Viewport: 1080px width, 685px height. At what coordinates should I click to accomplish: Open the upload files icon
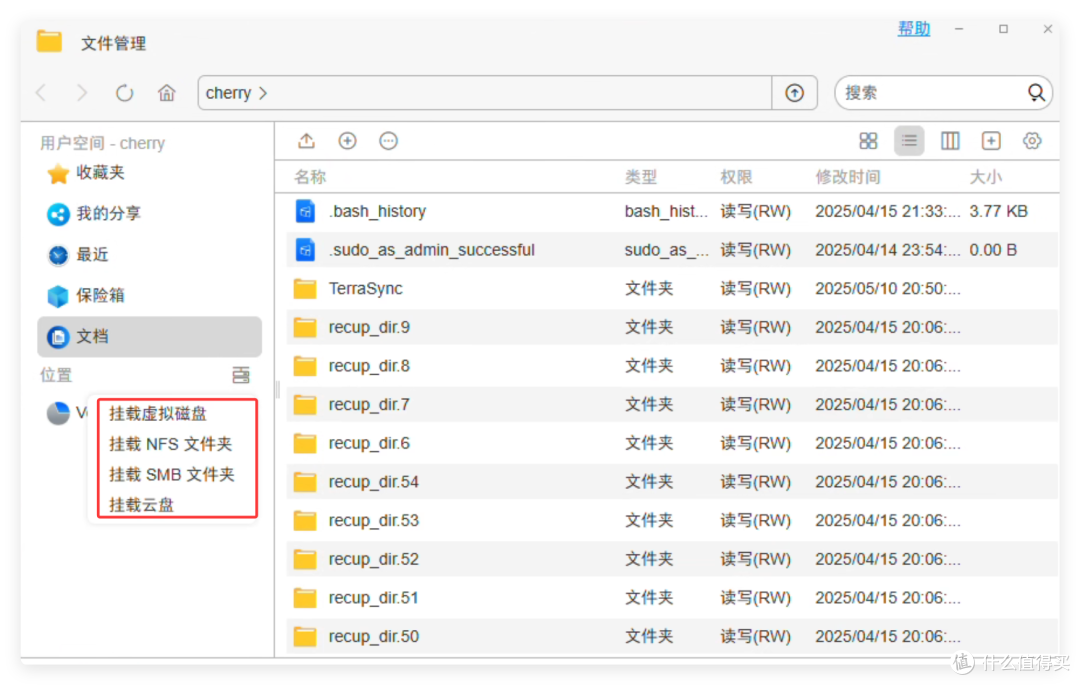[307, 141]
